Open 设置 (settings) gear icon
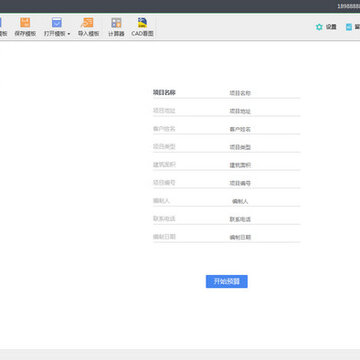The height and width of the screenshot is (360, 360). [x=319, y=27]
